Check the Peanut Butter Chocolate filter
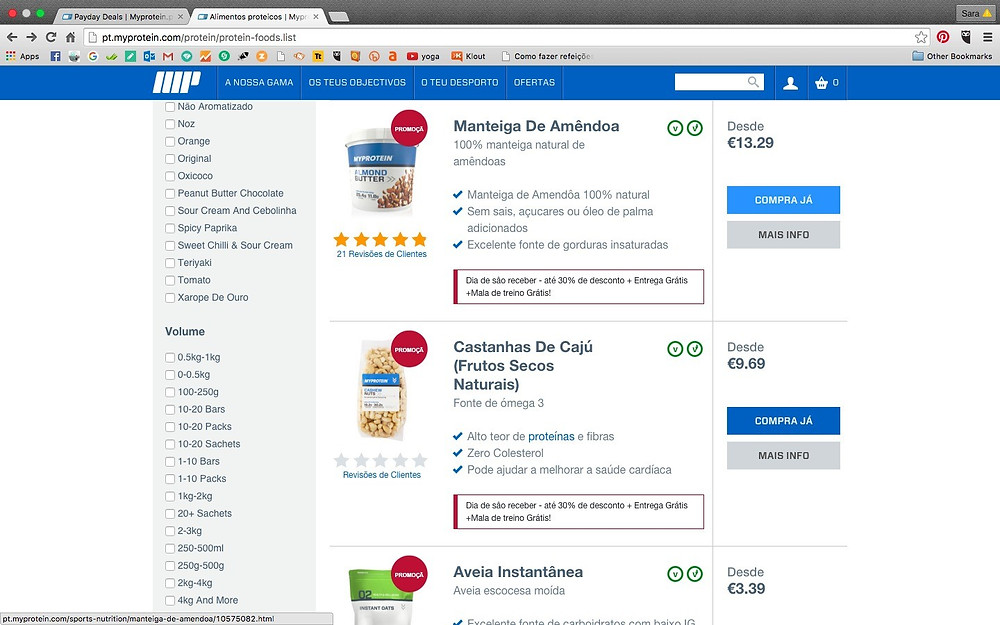 tap(170, 194)
